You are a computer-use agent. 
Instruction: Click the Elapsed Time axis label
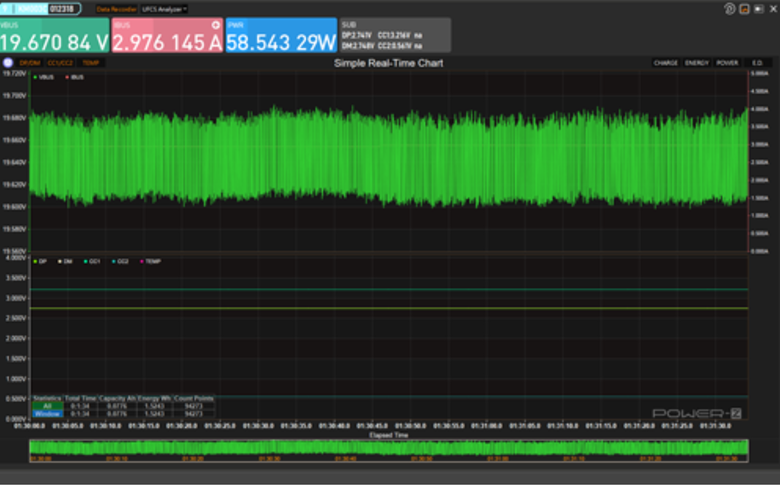tap(389, 435)
